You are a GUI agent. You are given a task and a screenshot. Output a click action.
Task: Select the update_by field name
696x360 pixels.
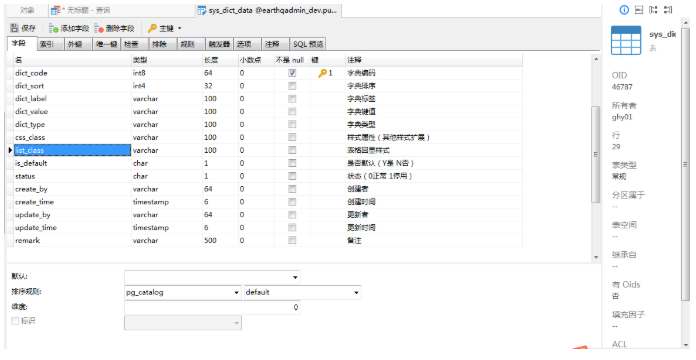click(x=32, y=215)
